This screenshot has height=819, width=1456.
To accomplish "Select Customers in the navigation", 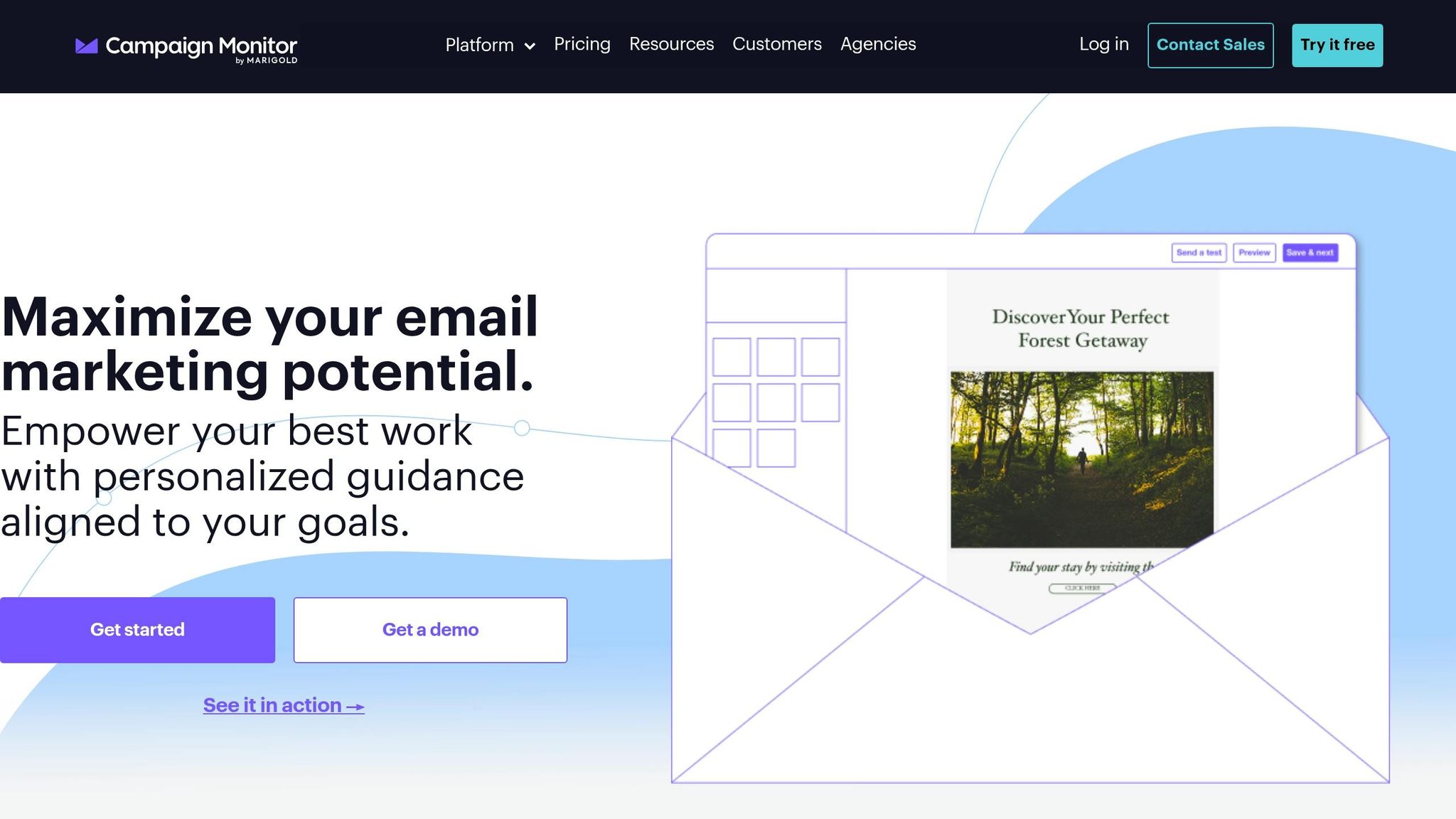I will tap(776, 44).
